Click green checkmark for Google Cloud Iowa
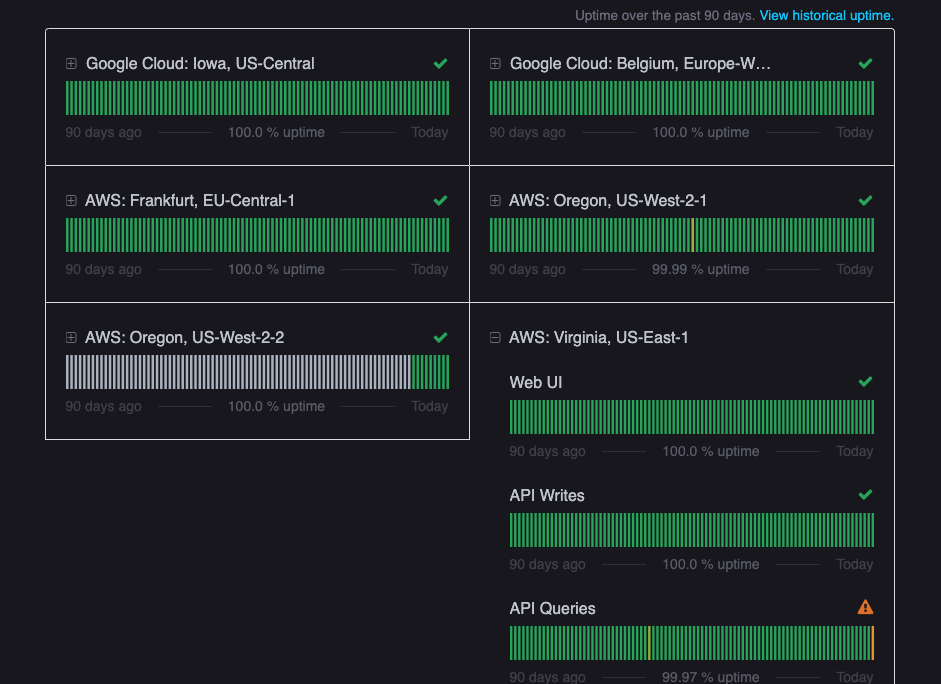The image size is (941, 684). point(440,64)
